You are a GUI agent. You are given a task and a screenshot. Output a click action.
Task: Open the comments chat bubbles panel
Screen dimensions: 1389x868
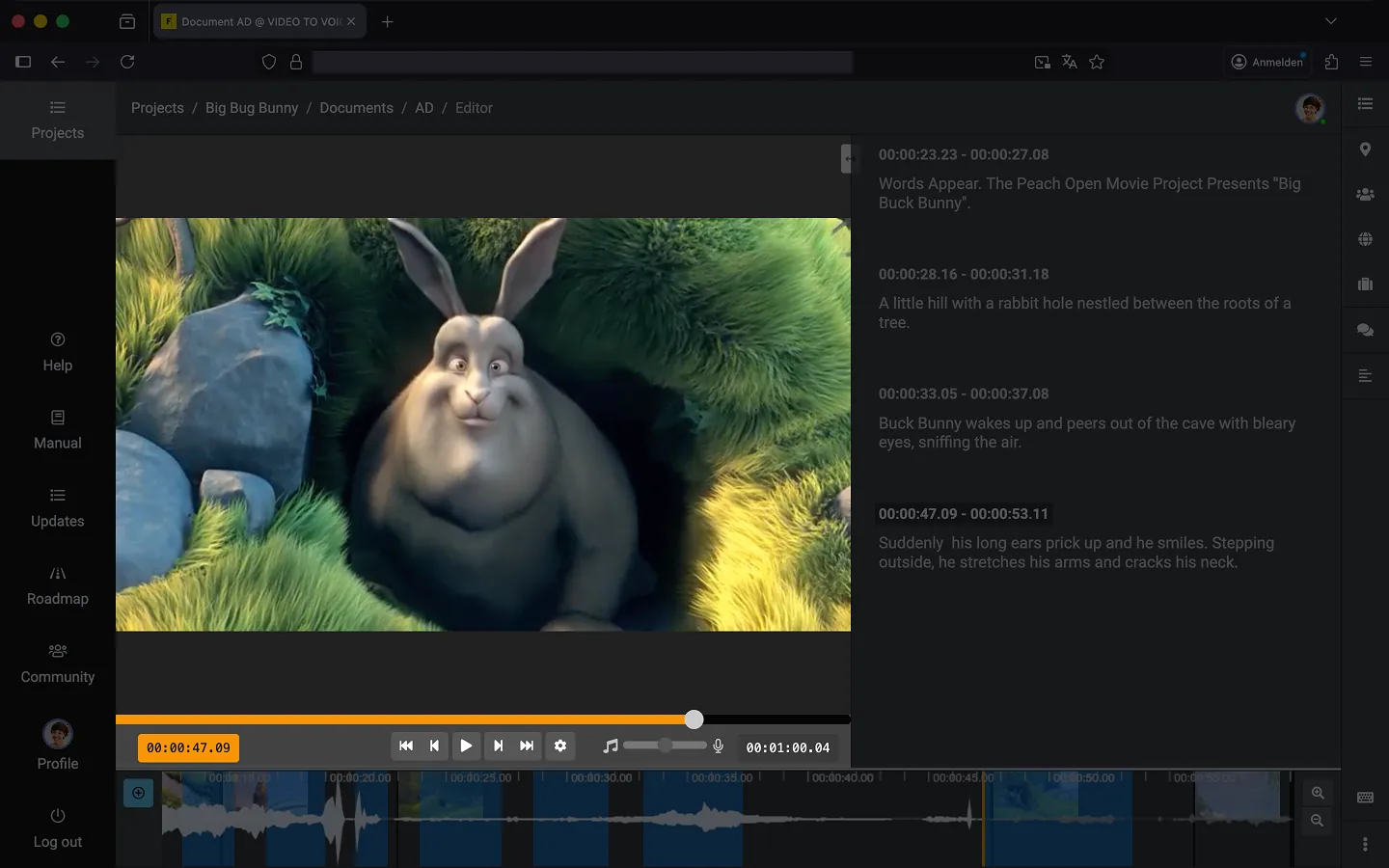coord(1365,330)
